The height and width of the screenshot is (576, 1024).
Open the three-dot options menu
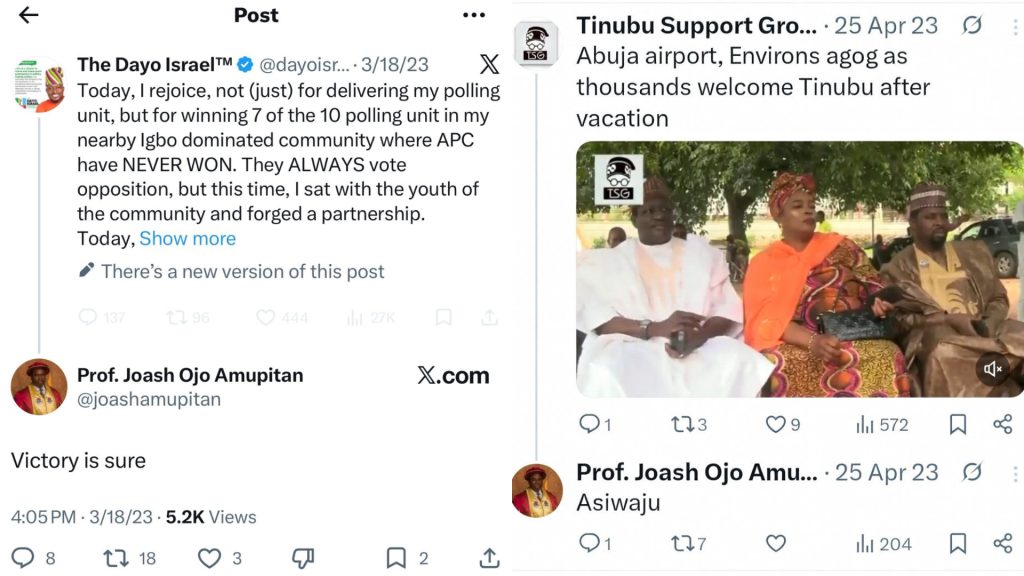point(474,13)
